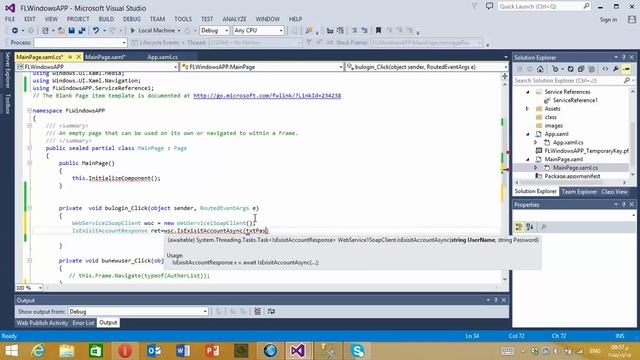The height and width of the screenshot is (360, 640).
Task: Click Sign in link
Action: click(608, 20)
